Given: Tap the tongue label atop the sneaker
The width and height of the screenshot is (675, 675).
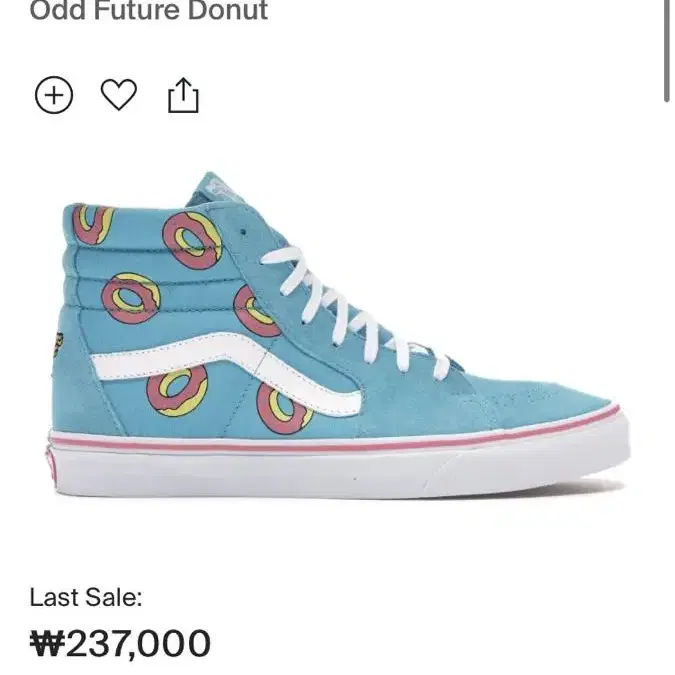Looking at the screenshot, I should pos(224,187).
